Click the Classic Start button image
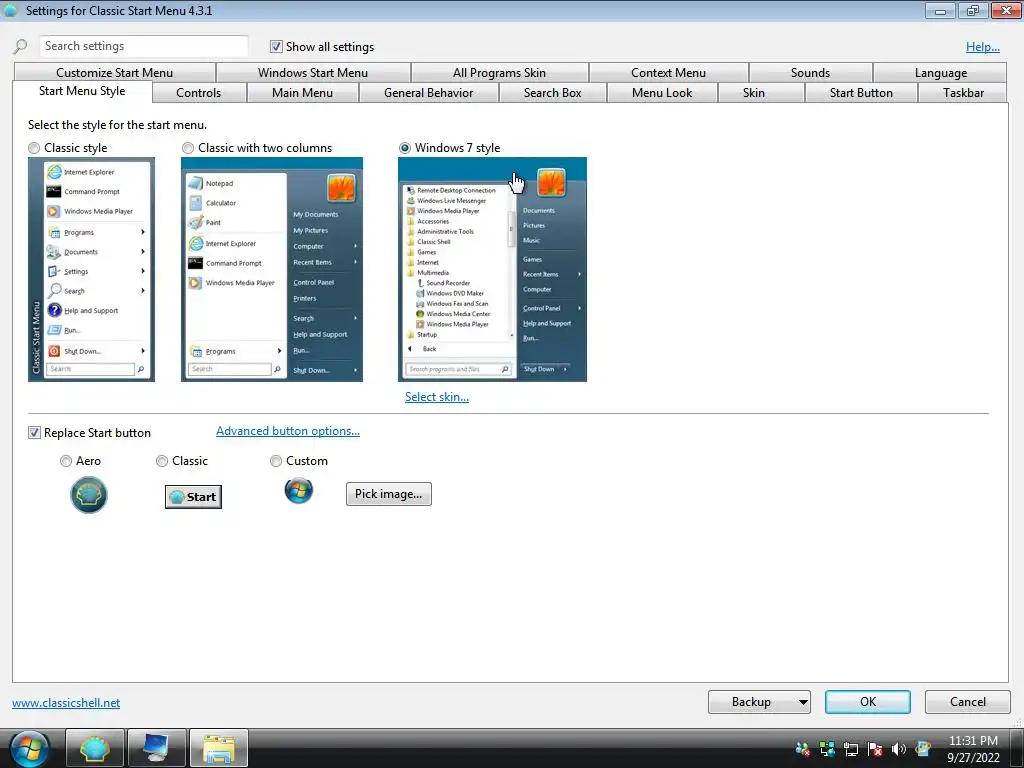Viewport: 1024px width, 768px height. pos(193,497)
